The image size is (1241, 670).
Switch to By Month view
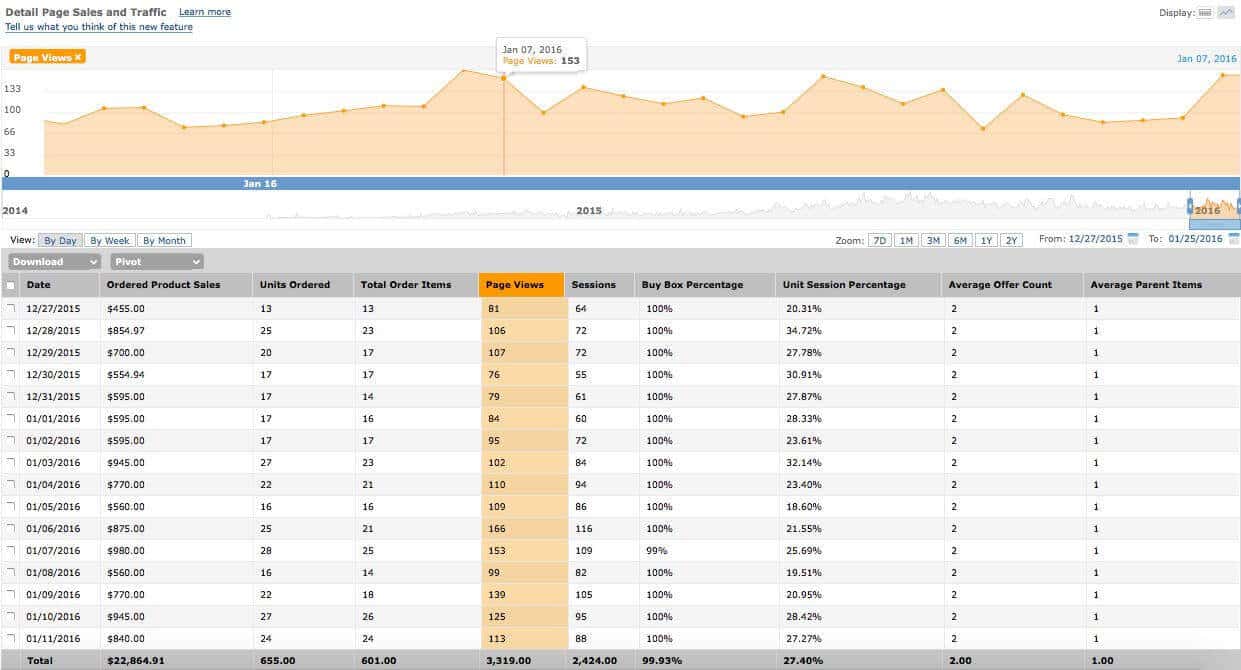[164, 240]
